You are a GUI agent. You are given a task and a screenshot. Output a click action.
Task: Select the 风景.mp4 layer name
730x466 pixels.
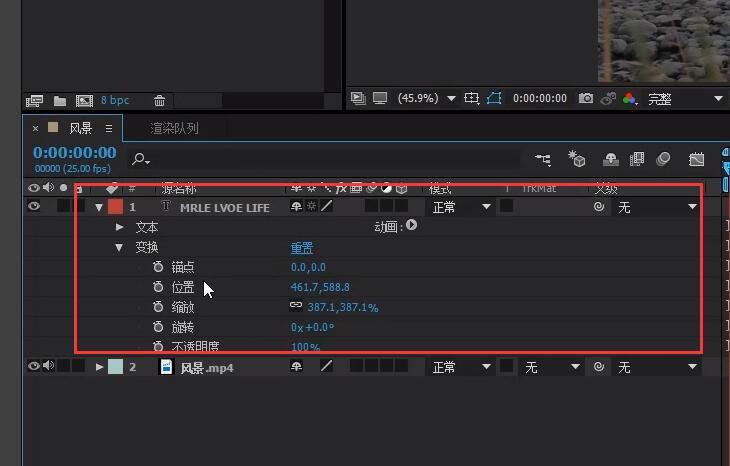point(207,368)
